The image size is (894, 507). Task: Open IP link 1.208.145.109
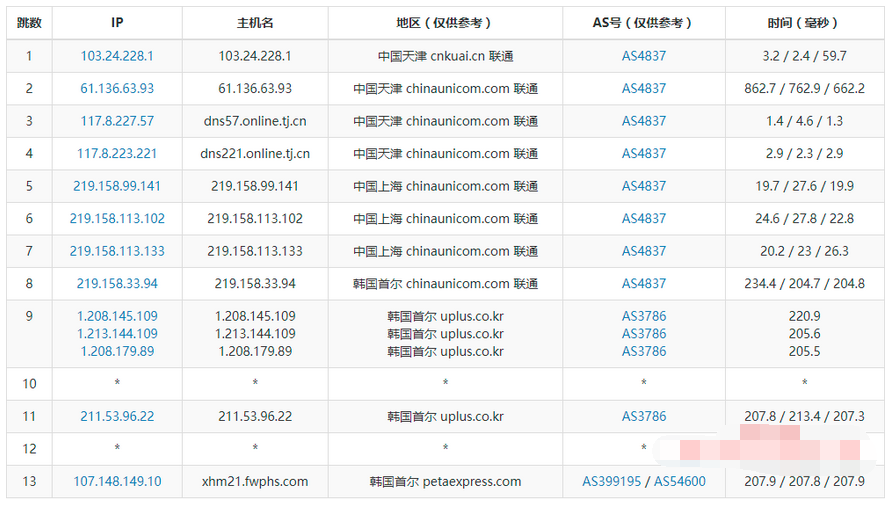[x=117, y=316]
